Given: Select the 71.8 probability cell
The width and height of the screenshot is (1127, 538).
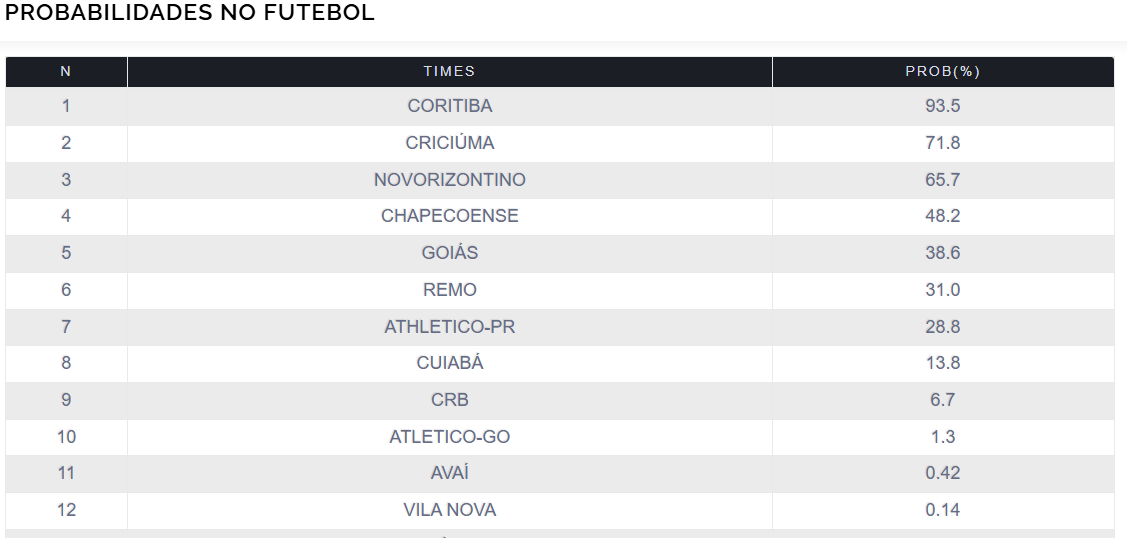Looking at the screenshot, I should pyautogui.click(x=942, y=143).
